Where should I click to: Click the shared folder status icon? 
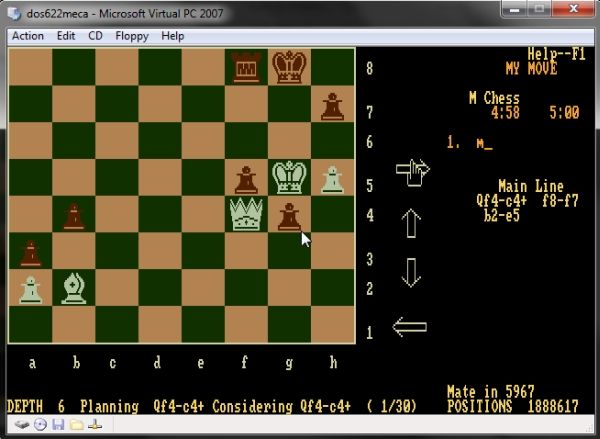(77, 424)
